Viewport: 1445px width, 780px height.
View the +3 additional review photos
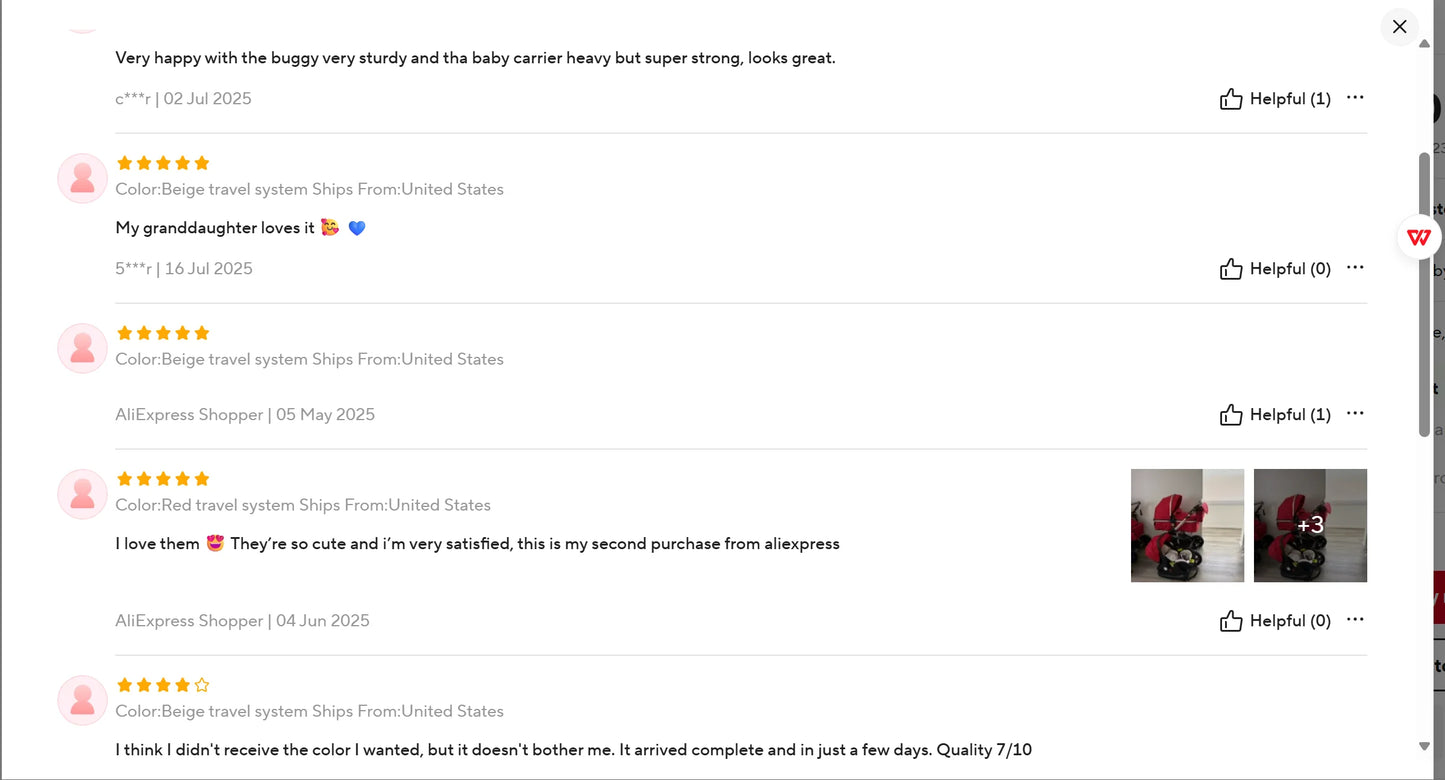(1310, 525)
